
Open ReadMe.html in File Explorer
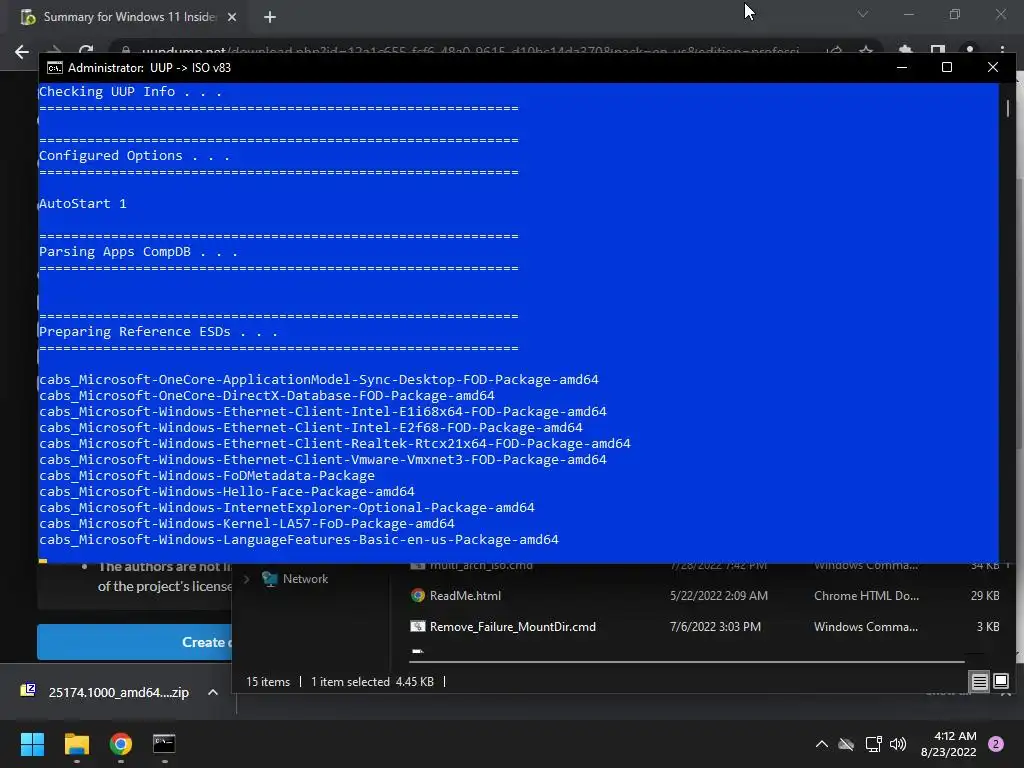tap(465, 596)
